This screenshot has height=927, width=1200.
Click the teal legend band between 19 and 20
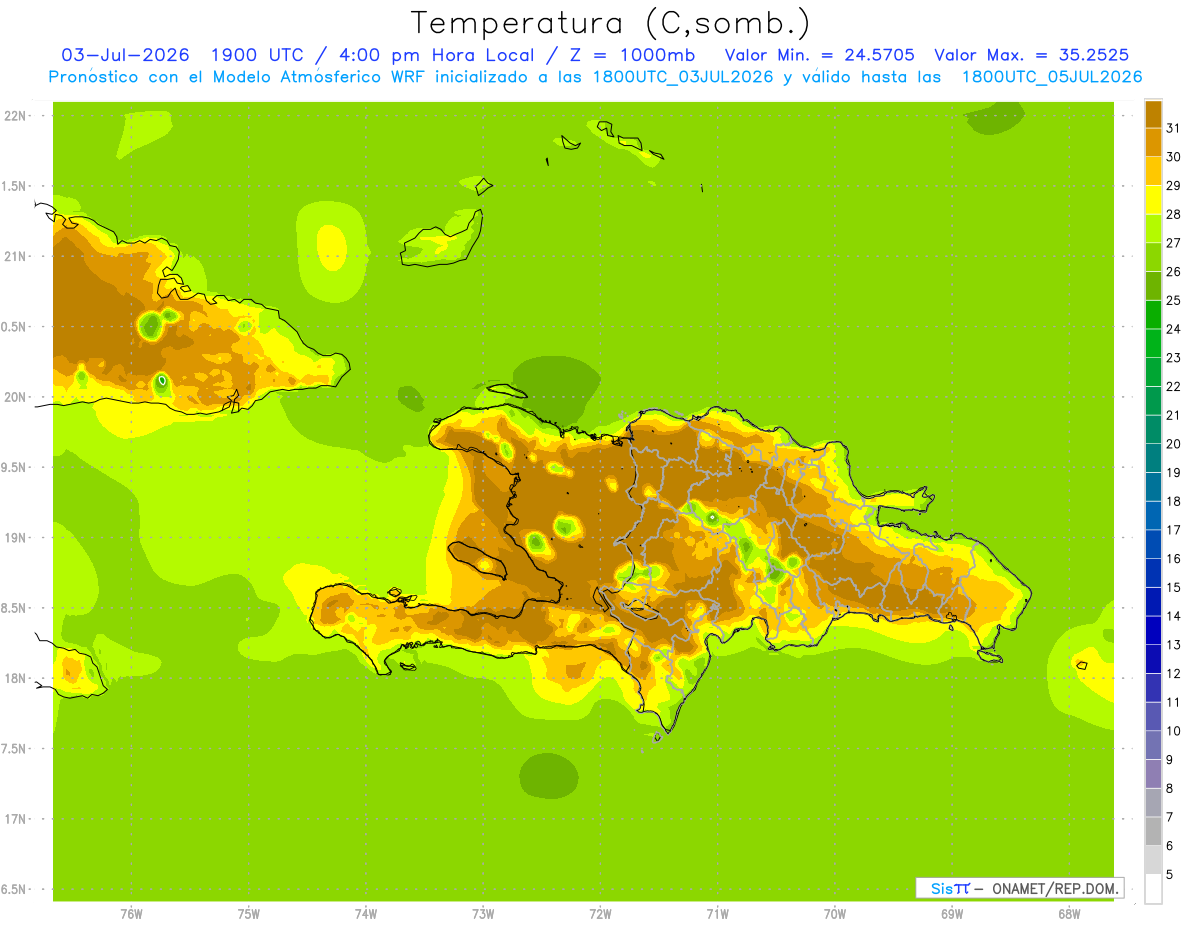pyautogui.click(x=1153, y=458)
